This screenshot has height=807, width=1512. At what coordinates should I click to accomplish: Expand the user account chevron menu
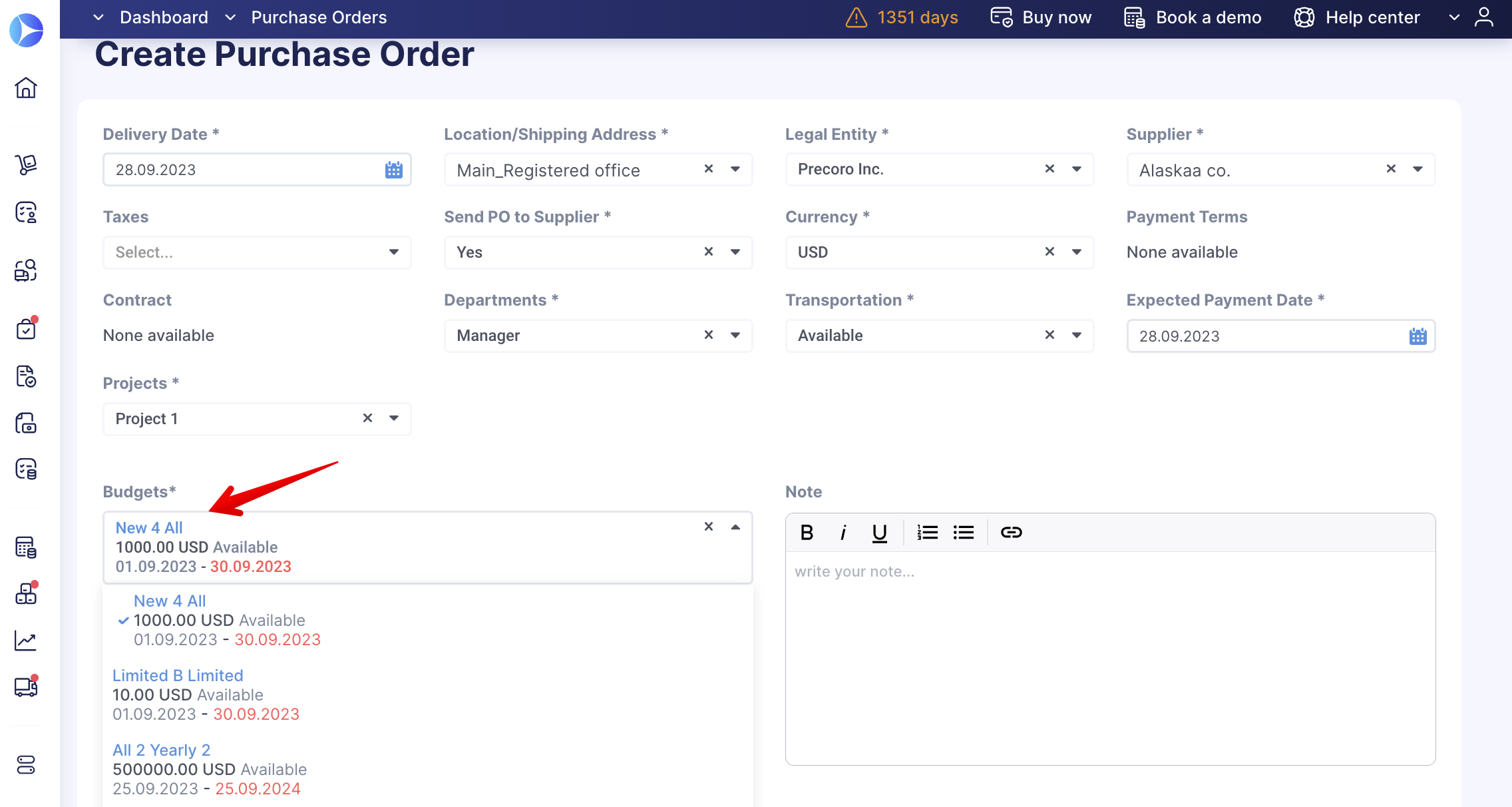click(x=1455, y=17)
